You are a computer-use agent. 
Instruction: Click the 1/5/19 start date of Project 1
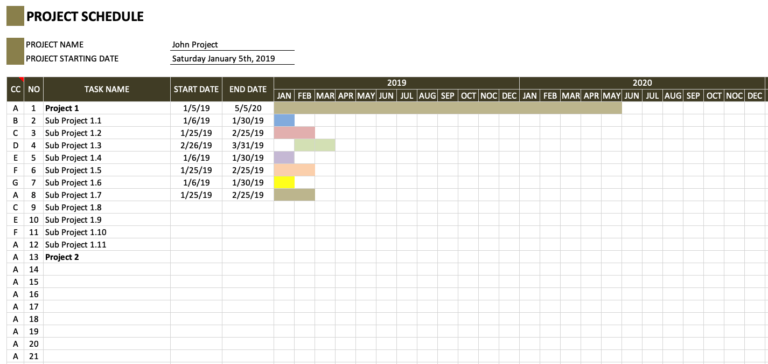click(196, 108)
